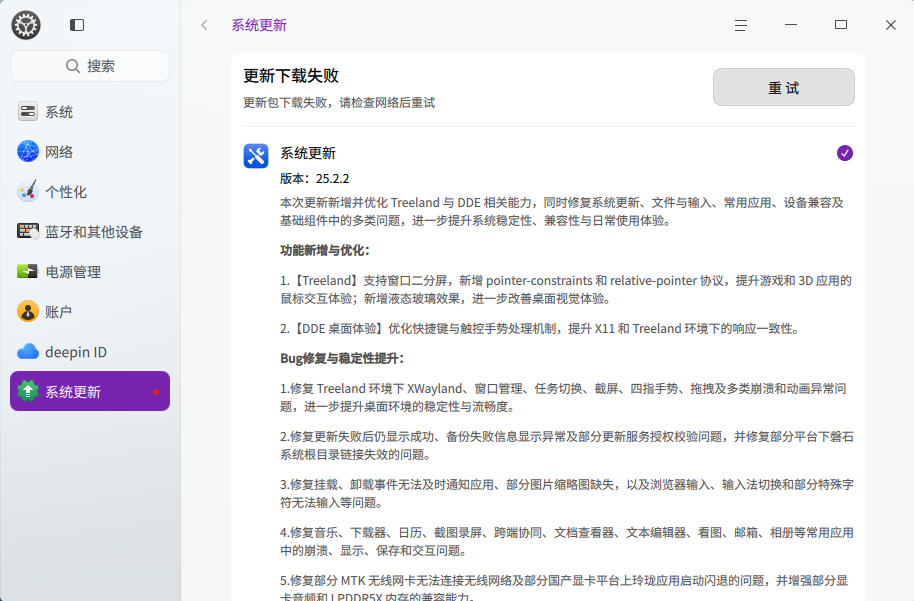
Task: Minimize the Control Center window
Action: click(x=790, y=25)
